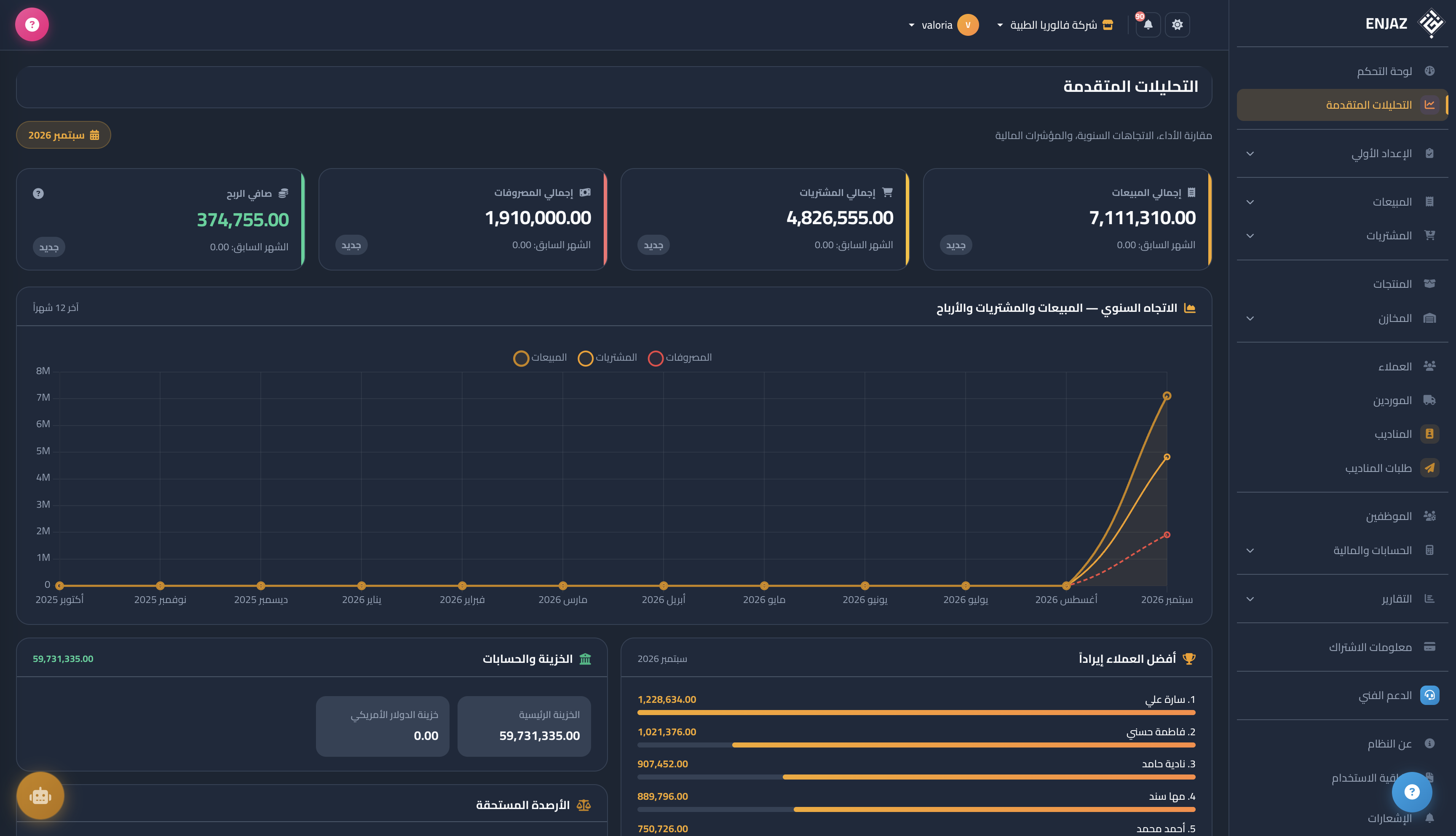1456x836 pixels.
Task: Click the سبتمبر 2026 sales data point near 7M
Action: click(x=1167, y=396)
